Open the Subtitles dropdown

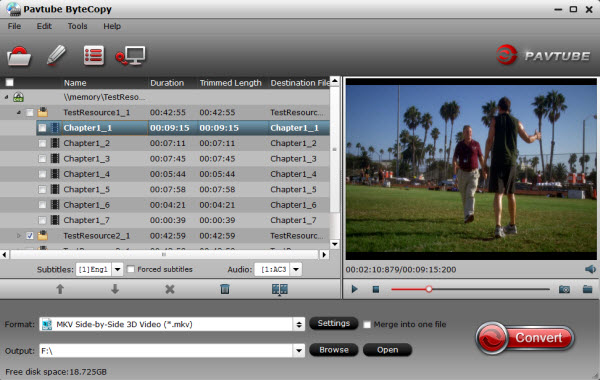(117, 269)
